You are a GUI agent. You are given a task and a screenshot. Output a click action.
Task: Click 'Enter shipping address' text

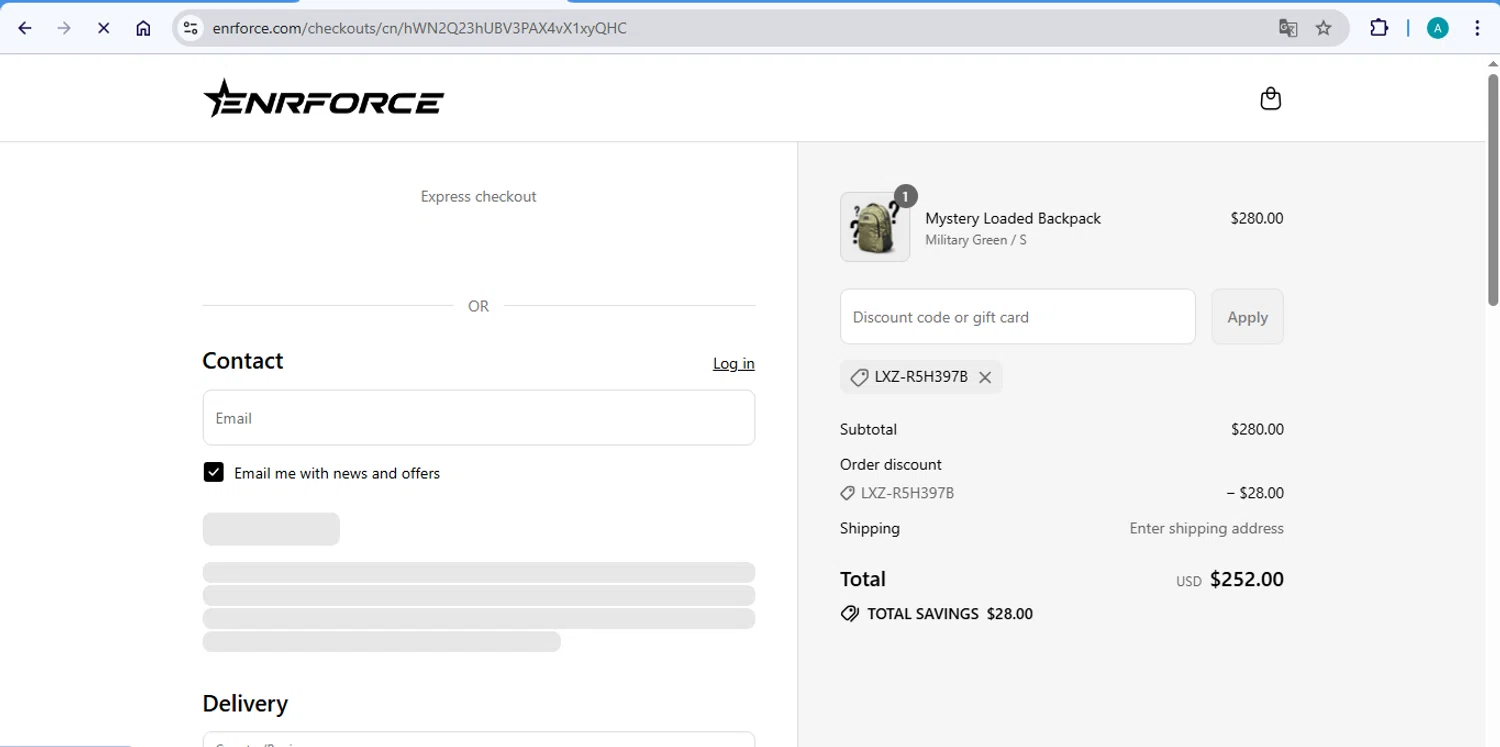click(1207, 528)
